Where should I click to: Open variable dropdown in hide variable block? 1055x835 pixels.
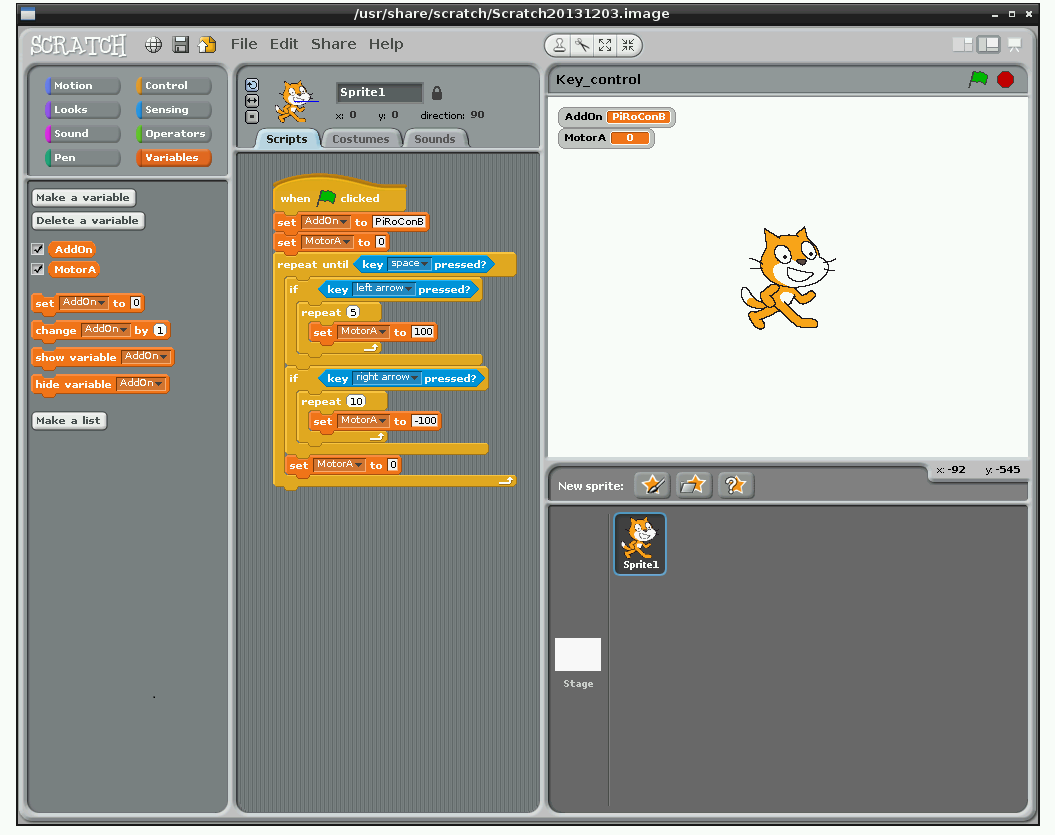pos(141,384)
